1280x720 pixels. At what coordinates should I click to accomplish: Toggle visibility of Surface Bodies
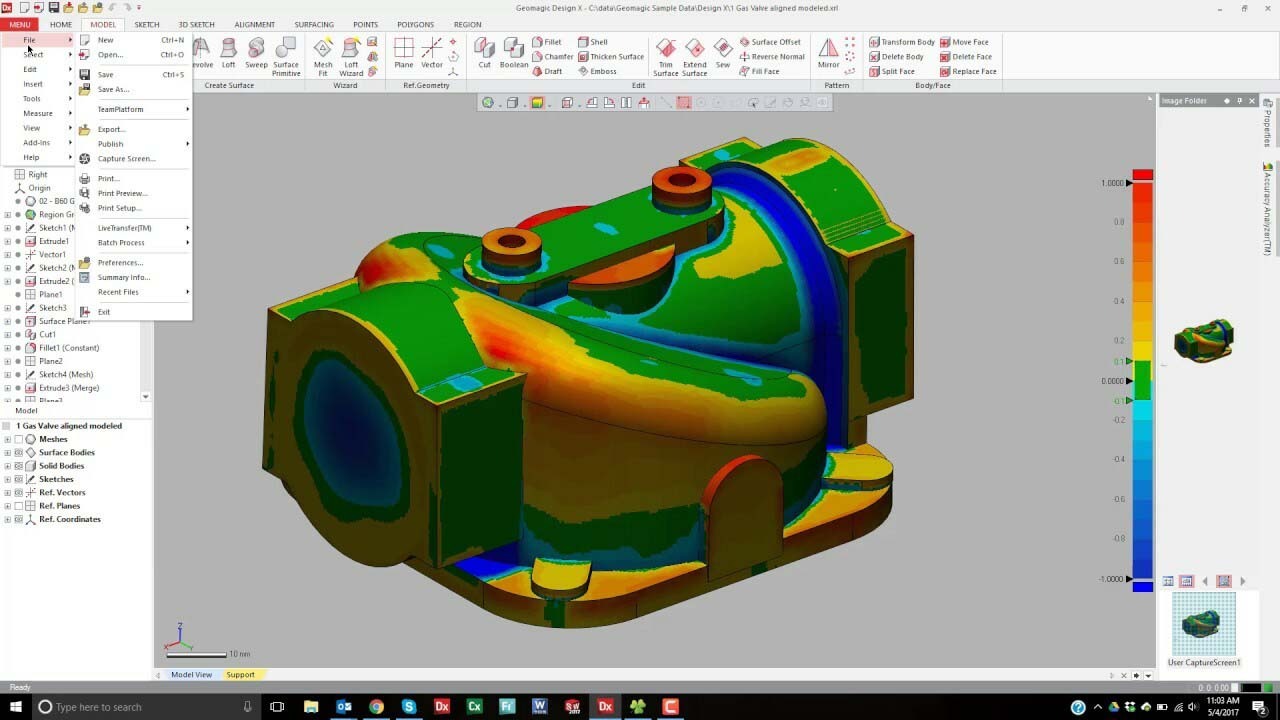18,452
